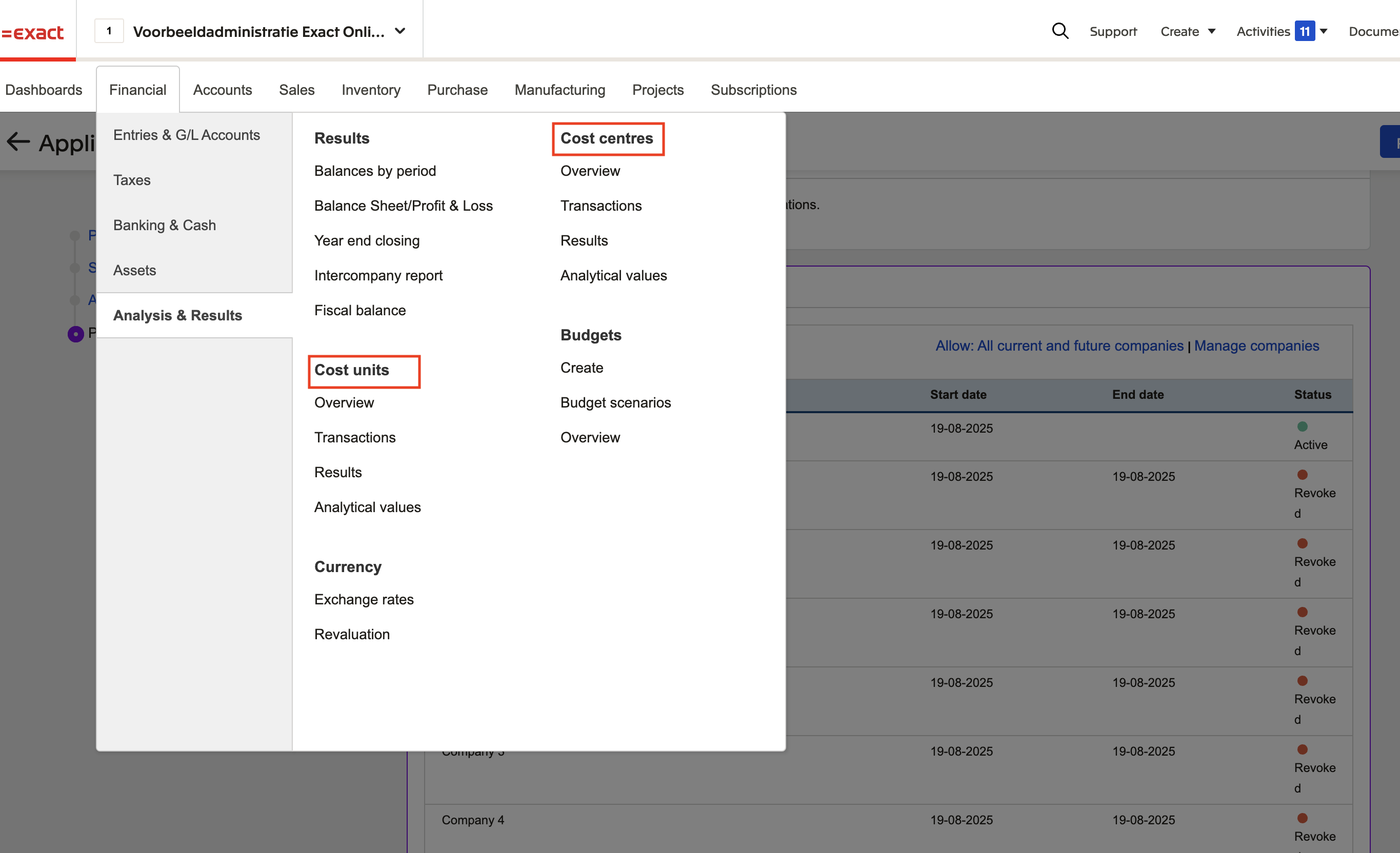Click the Support link
The image size is (1400, 853).
[1112, 31]
